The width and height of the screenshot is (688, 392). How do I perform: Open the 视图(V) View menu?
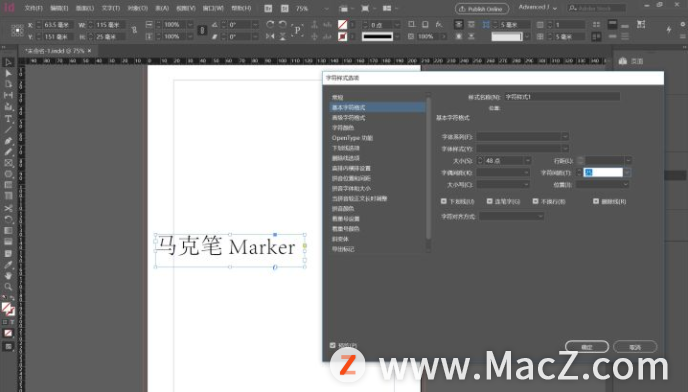click(x=185, y=8)
